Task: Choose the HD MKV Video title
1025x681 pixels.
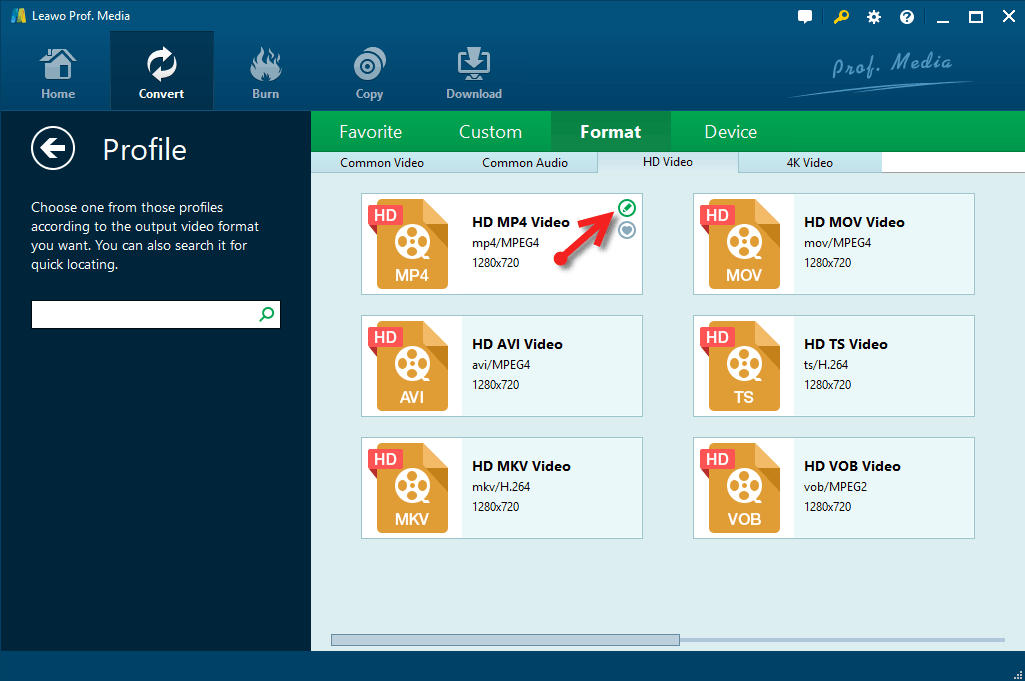Action: coord(521,467)
